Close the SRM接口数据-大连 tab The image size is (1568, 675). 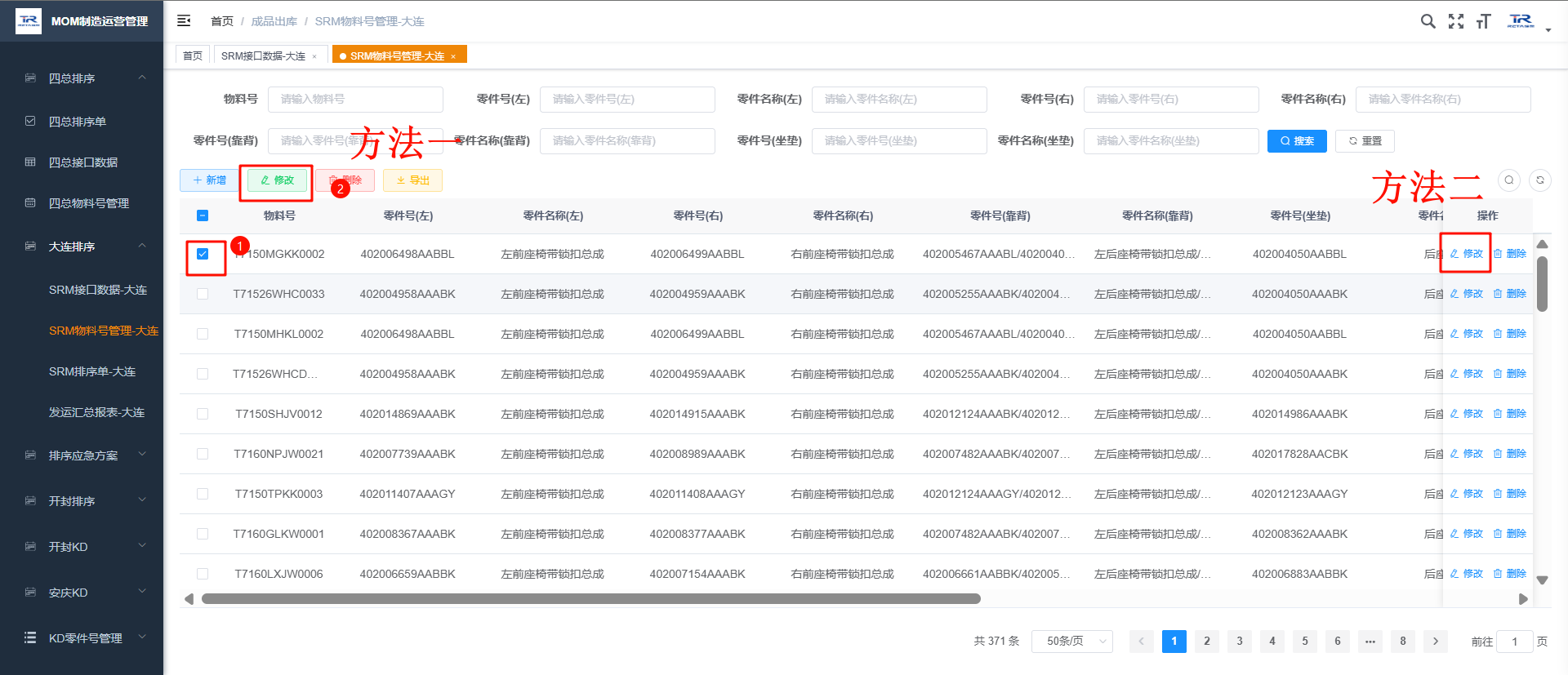pyautogui.click(x=314, y=56)
